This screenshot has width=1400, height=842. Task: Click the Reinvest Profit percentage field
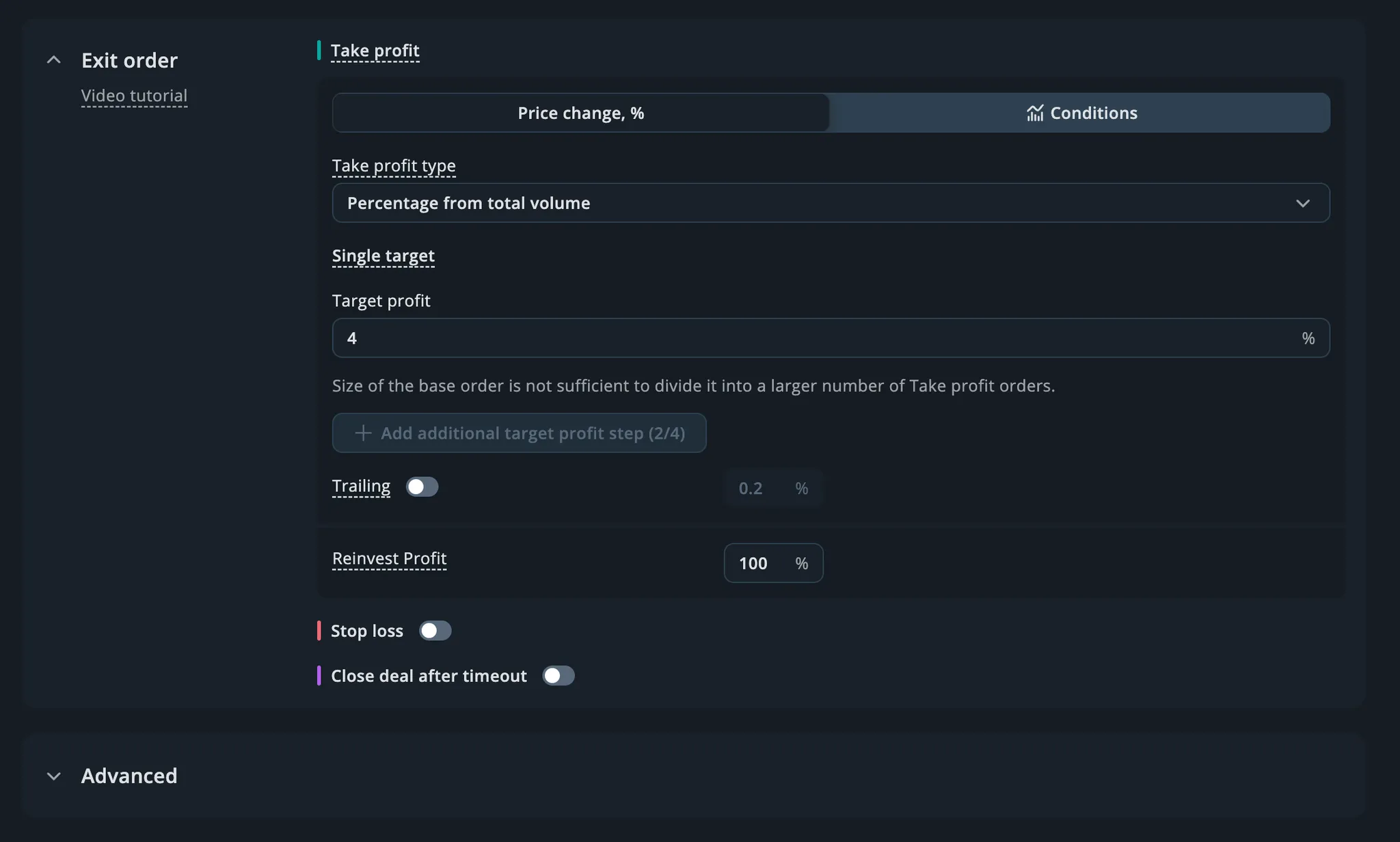click(759, 563)
